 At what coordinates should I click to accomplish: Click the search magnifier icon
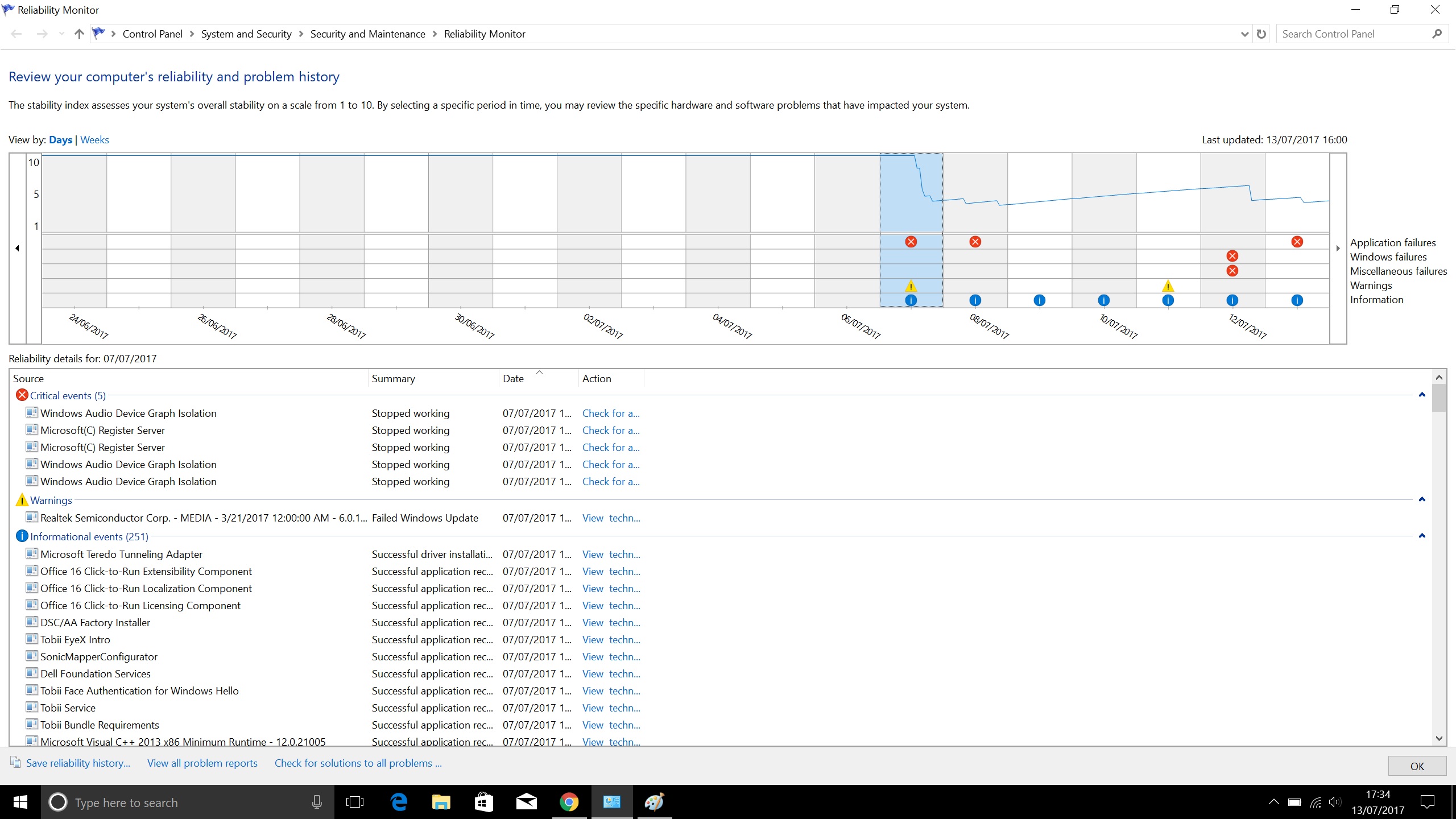[1437, 34]
